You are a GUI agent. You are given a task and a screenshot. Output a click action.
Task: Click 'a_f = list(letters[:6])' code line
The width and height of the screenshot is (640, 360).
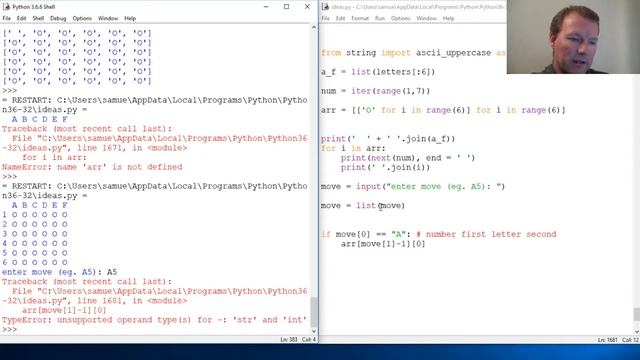(378, 72)
